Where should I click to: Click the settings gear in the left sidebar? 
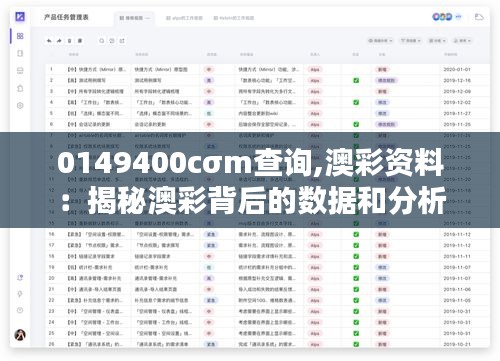click(20, 105)
